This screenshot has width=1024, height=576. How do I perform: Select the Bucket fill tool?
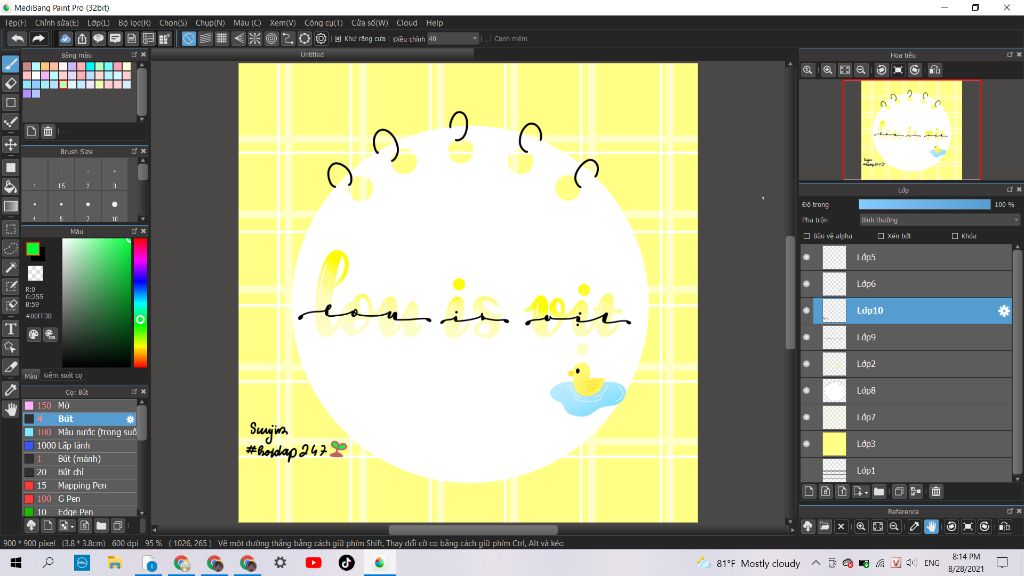(10, 187)
